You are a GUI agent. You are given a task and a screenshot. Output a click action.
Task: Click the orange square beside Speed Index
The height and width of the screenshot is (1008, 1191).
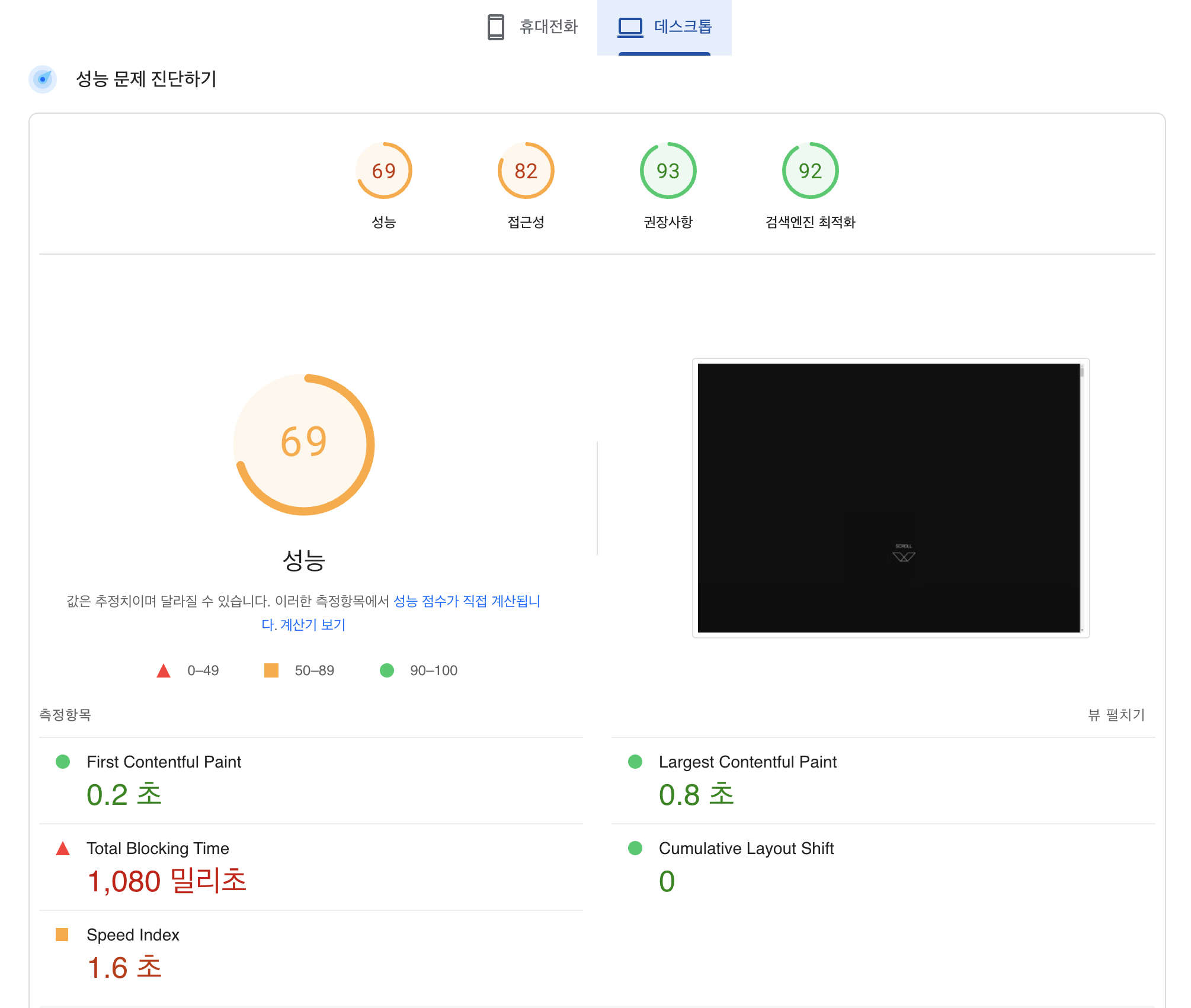point(62,935)
